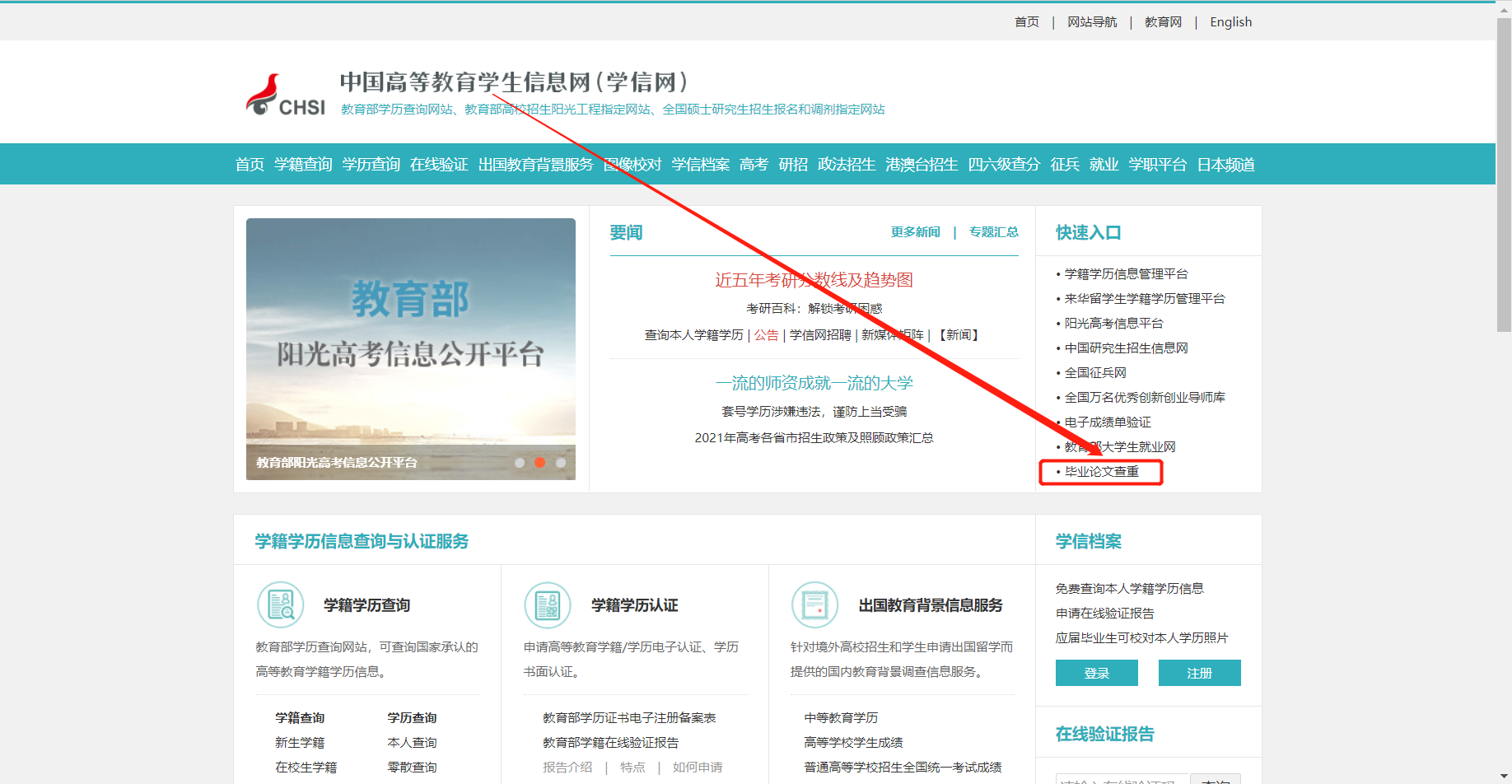Click the 出国教育背景信息服务 certificate icon
This screenshot has height=784, width=1512.
tap(814, 604)
